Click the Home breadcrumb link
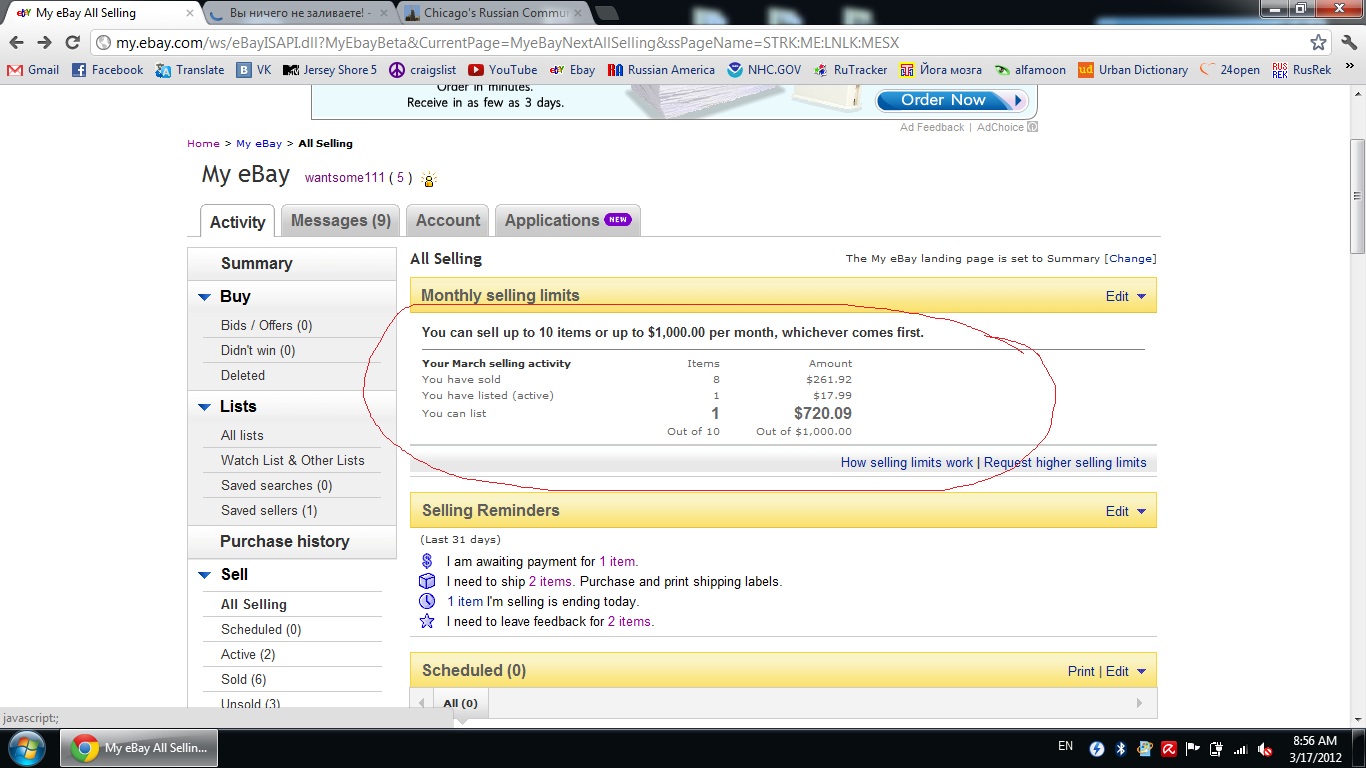 point(203,144)
